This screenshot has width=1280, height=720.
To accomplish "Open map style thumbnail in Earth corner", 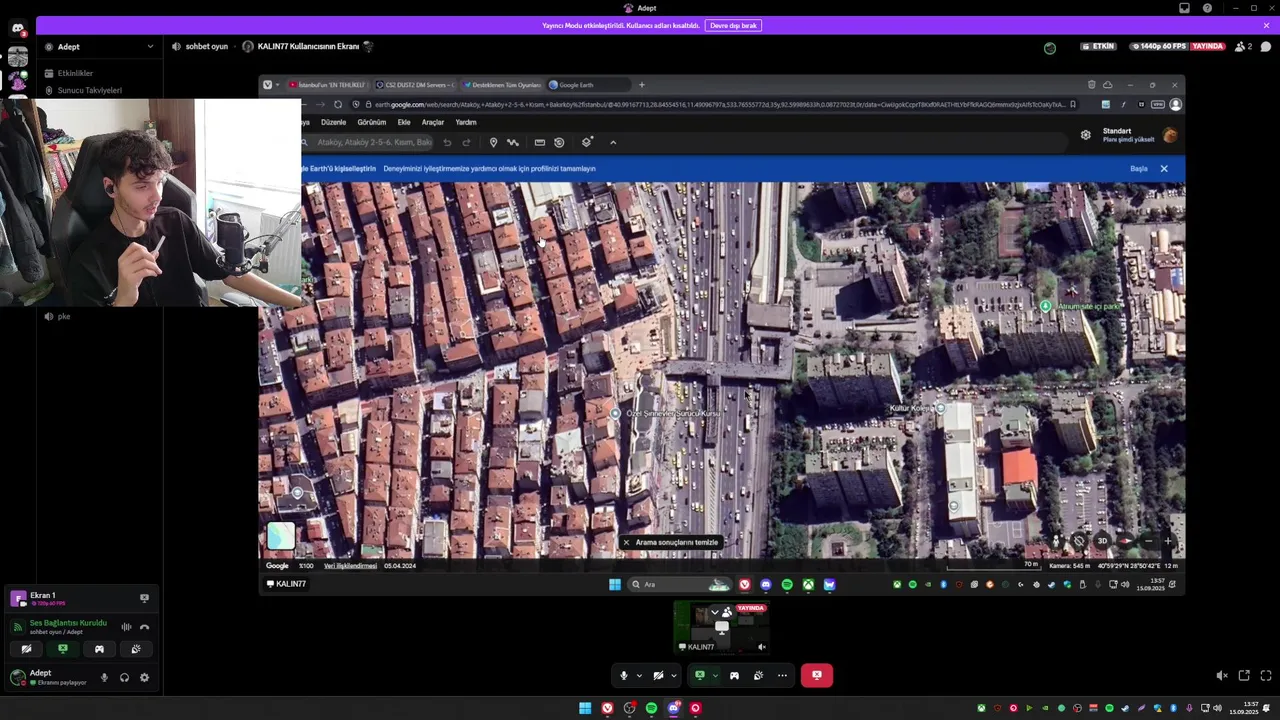I will pyautogui.click(x=281, y=536).
